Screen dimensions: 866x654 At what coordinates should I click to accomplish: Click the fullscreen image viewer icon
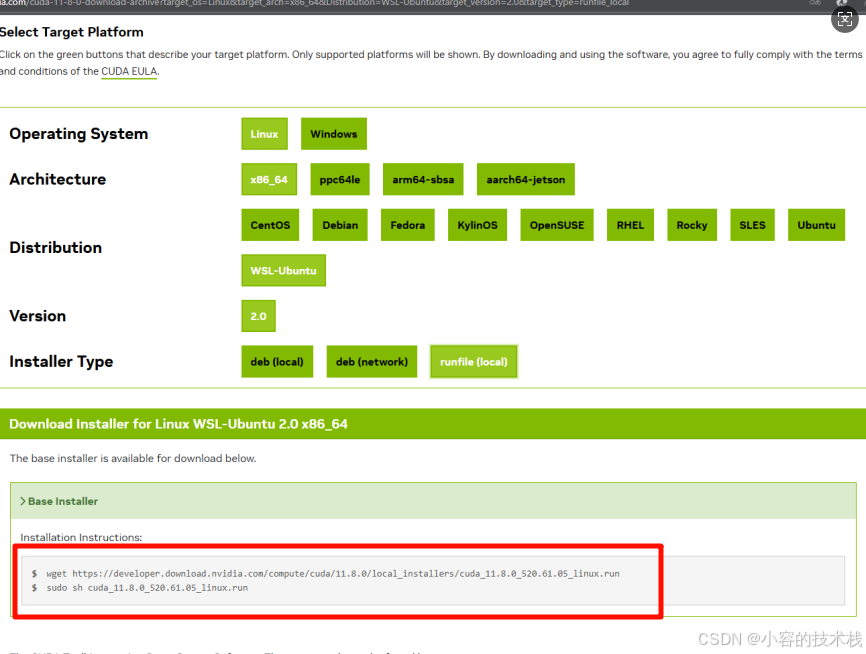844,20
